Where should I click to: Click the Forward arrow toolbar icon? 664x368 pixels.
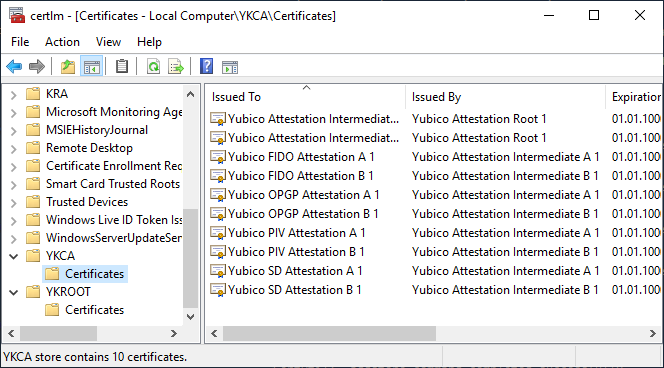click(37, 66)
